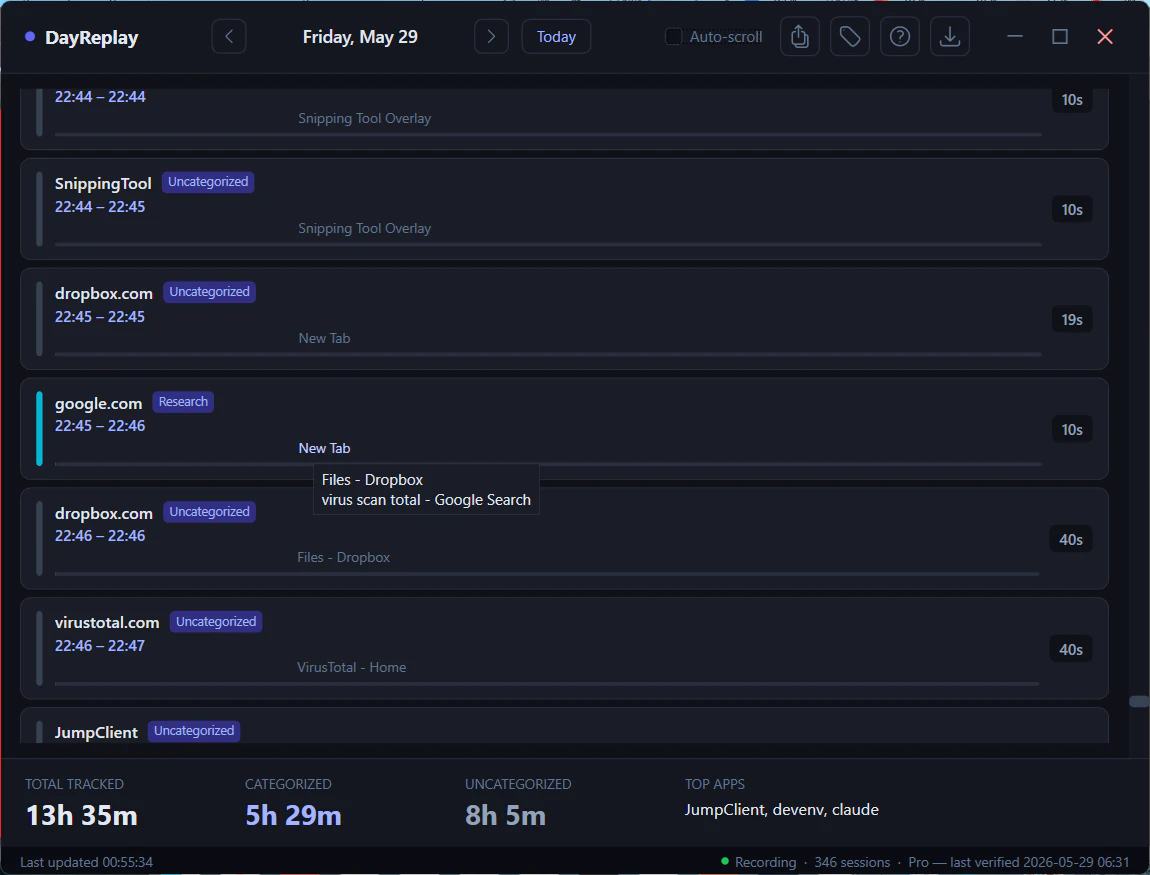Click Total Tracked 13h 35m value
1150x875 pixels.
click(81, 816)
